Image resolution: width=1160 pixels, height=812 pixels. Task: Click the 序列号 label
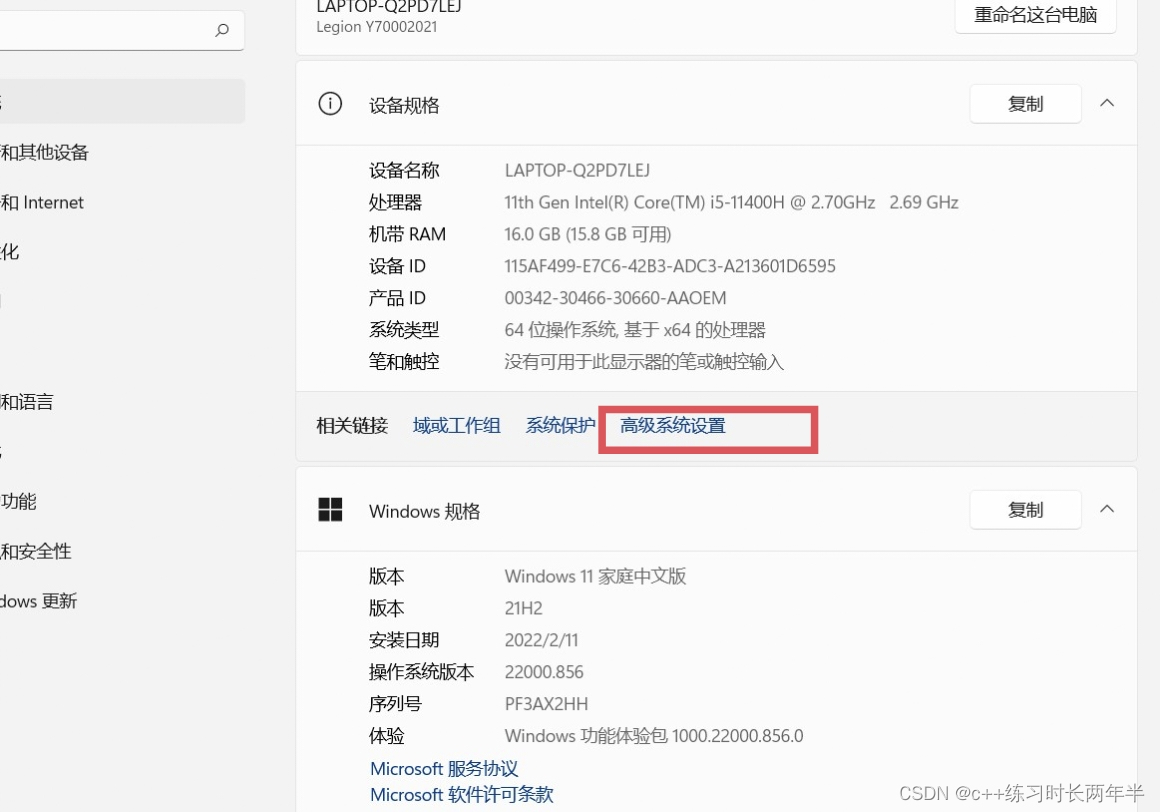[x=395, y=703]
